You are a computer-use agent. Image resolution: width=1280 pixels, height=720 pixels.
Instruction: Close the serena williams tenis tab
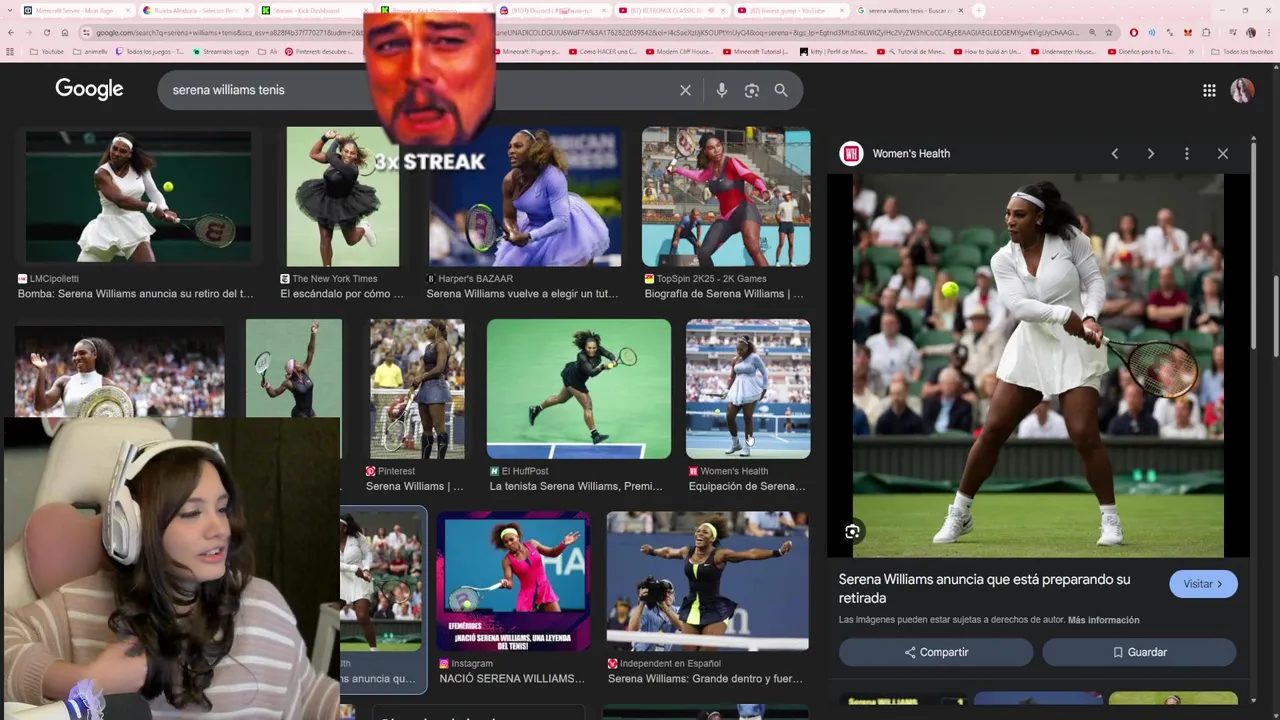[x=960, y=10]
